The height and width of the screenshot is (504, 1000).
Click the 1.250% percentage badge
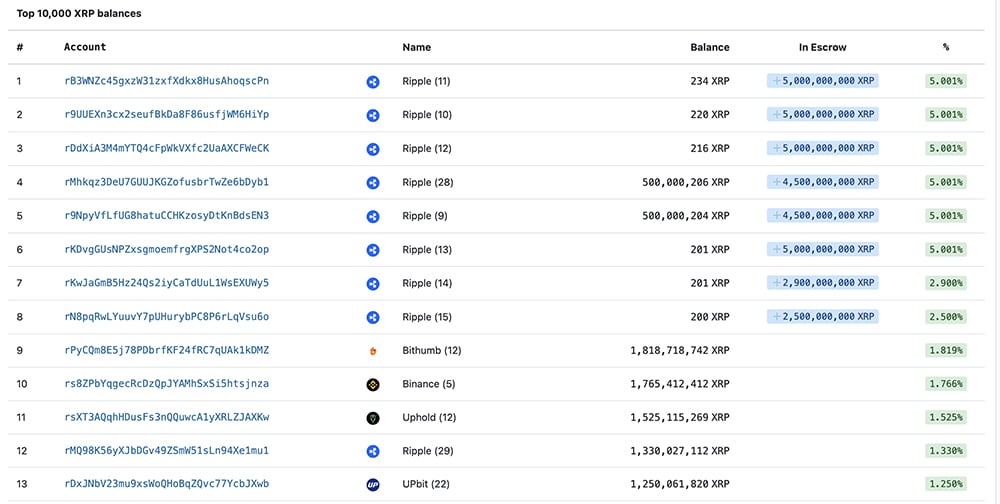tap(946, 484)
